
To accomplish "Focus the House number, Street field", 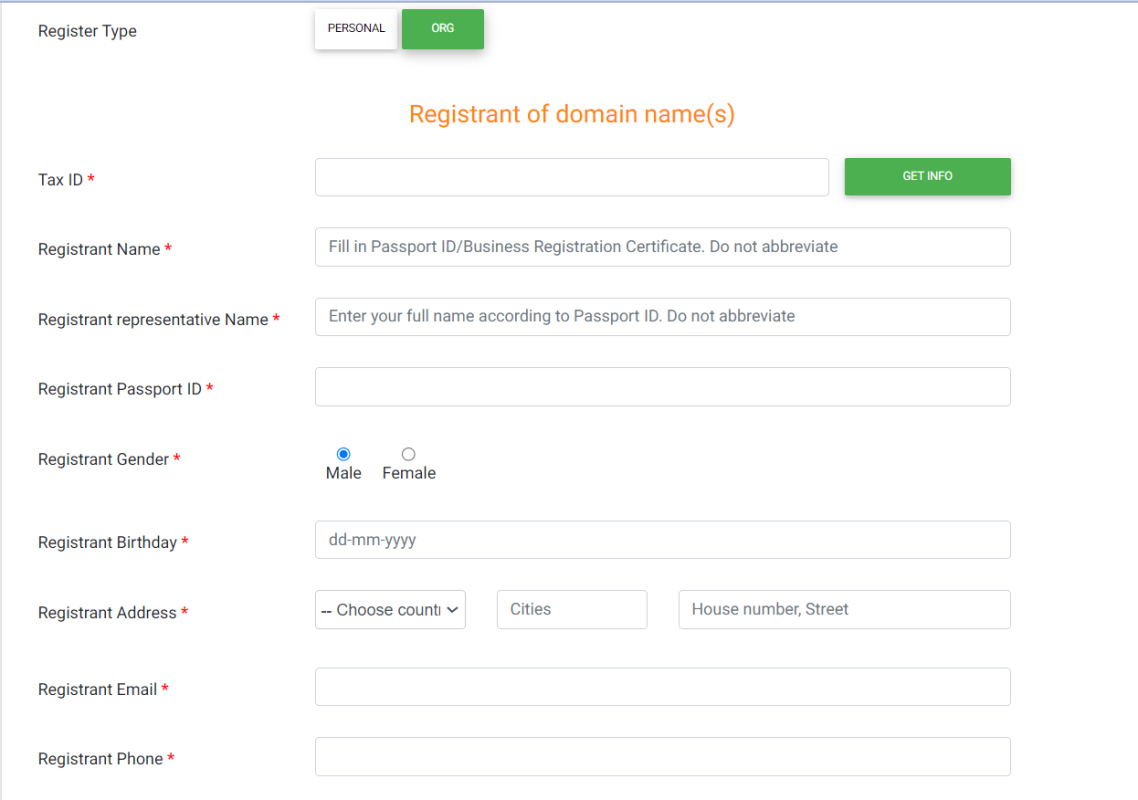I will (843, 609).
